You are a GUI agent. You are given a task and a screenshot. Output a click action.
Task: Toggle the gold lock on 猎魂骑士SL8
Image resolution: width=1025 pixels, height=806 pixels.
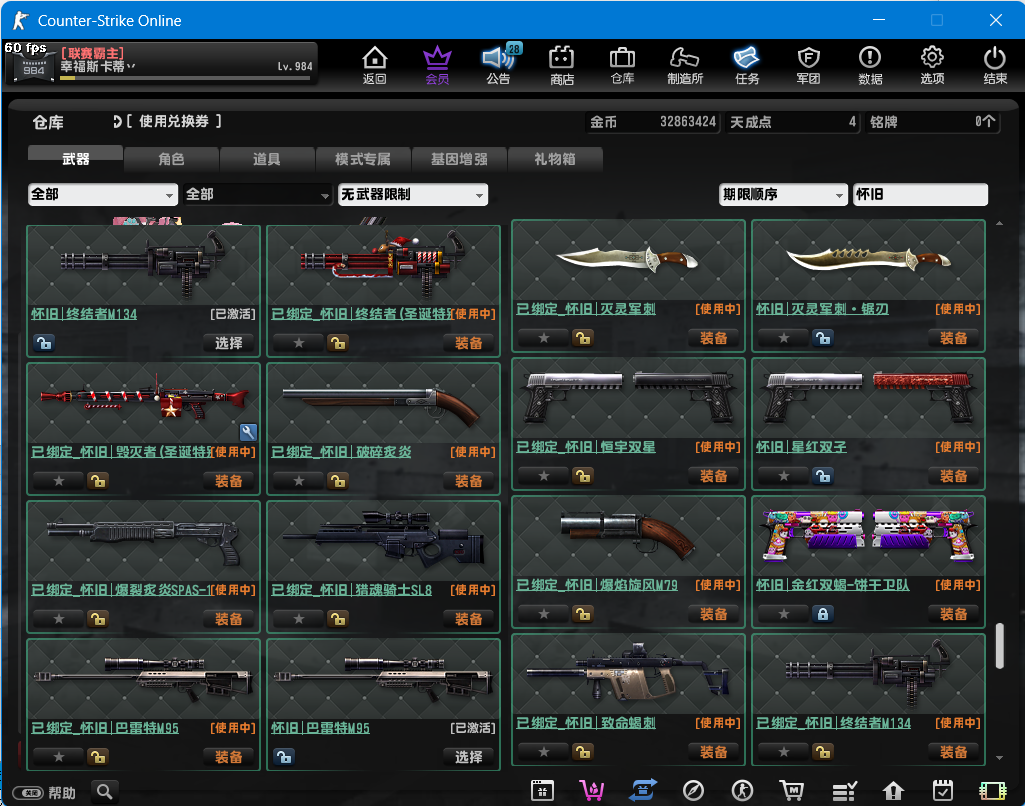339,618
